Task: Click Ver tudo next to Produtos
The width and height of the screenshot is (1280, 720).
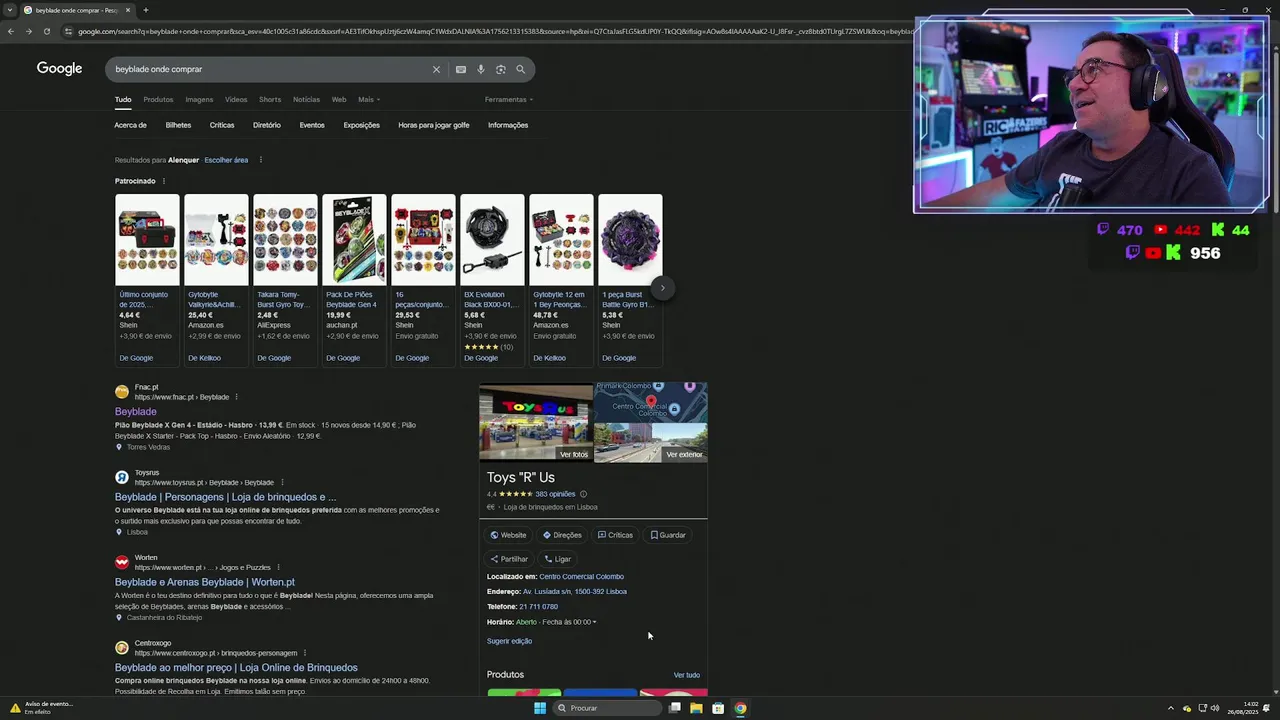Action: pos(686,675)
